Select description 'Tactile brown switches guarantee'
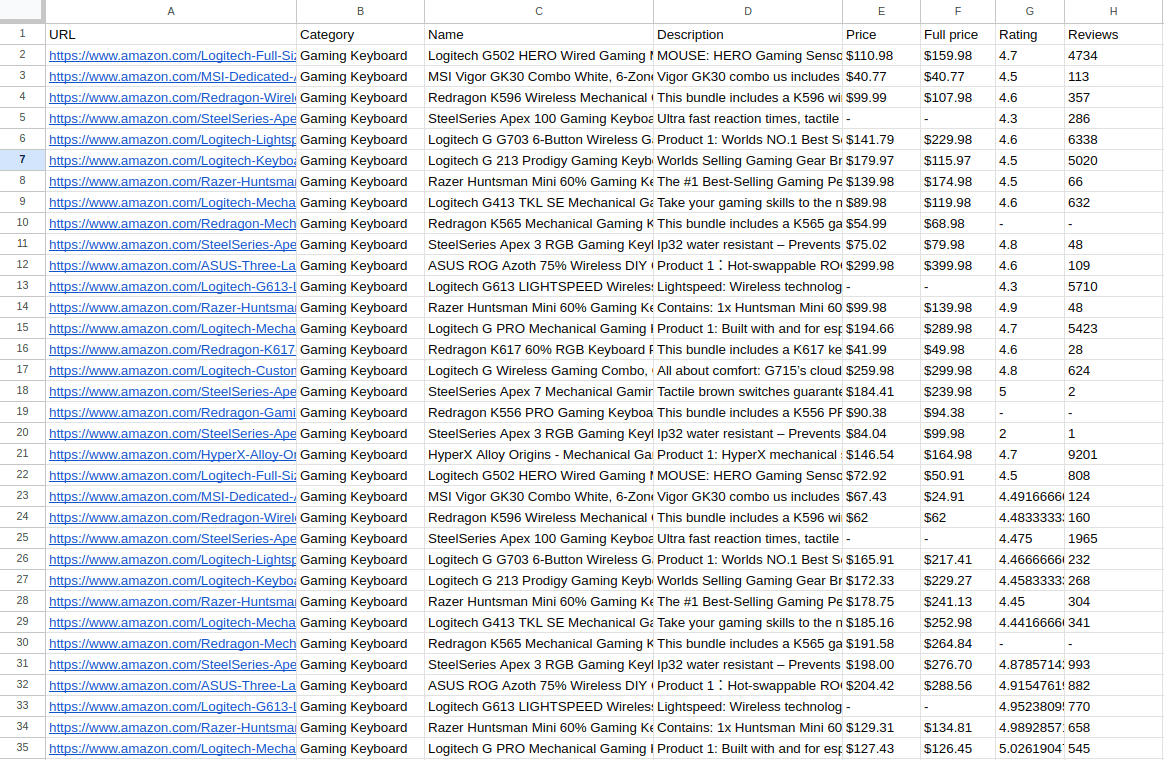 click(x=748, y=391)
